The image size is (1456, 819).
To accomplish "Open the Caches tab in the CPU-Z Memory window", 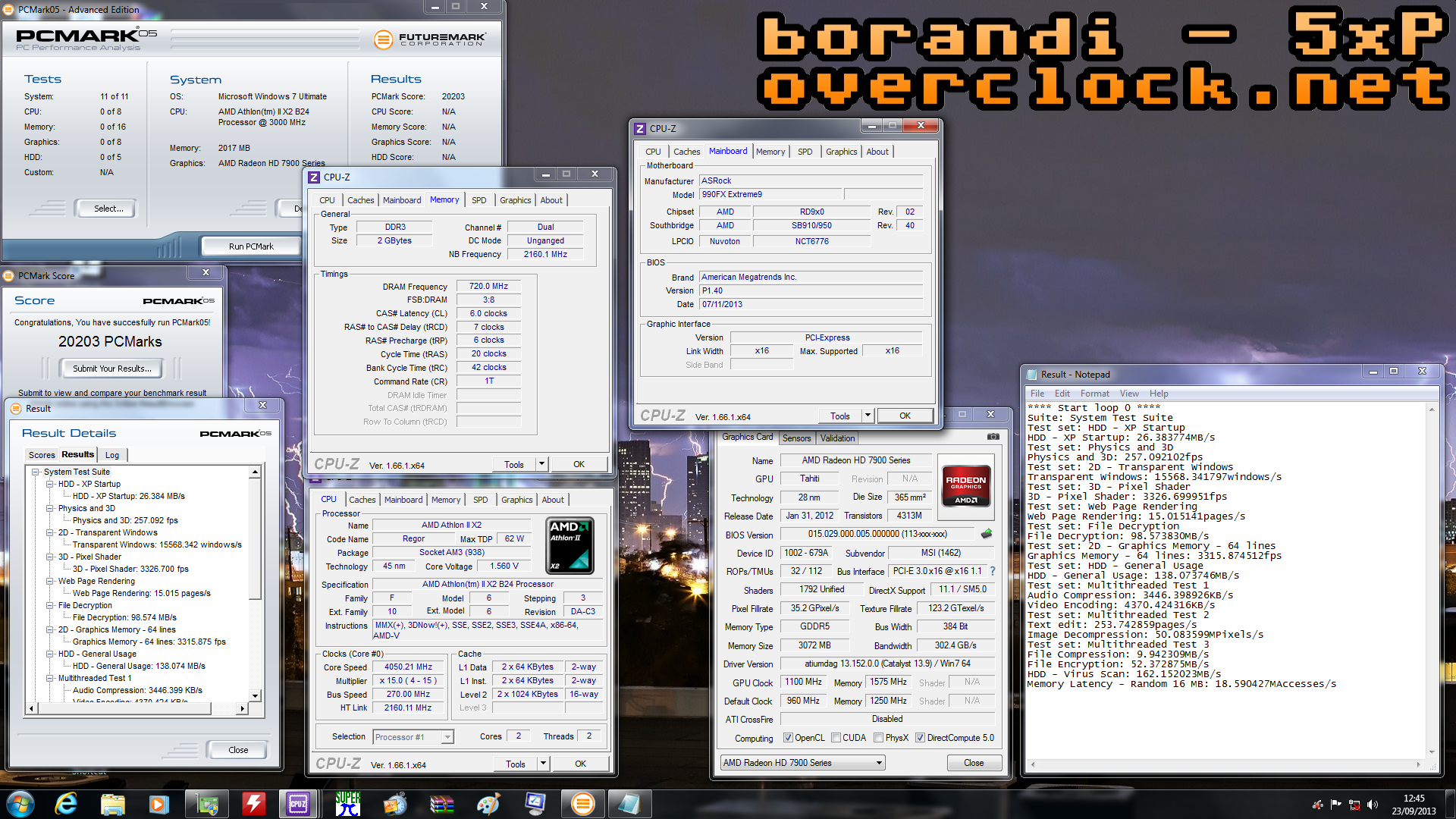I will (360, 200).
